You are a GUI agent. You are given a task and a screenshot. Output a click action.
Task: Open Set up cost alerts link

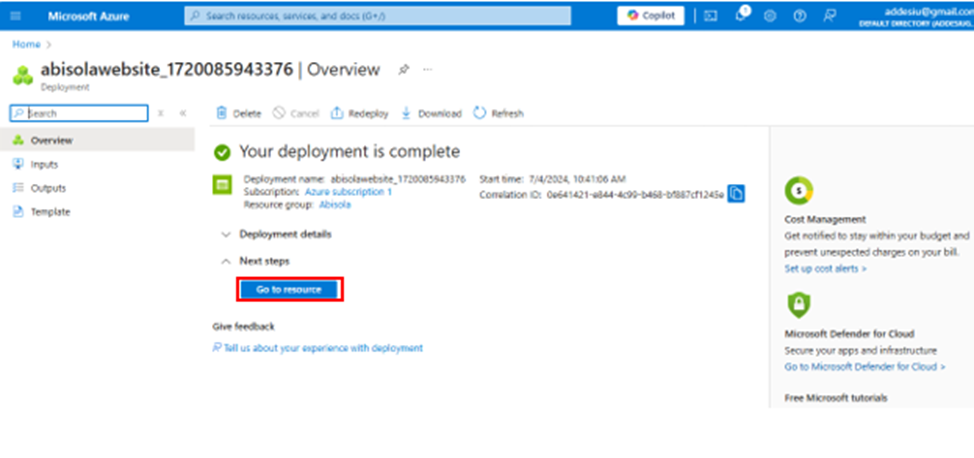click(826, 268)
